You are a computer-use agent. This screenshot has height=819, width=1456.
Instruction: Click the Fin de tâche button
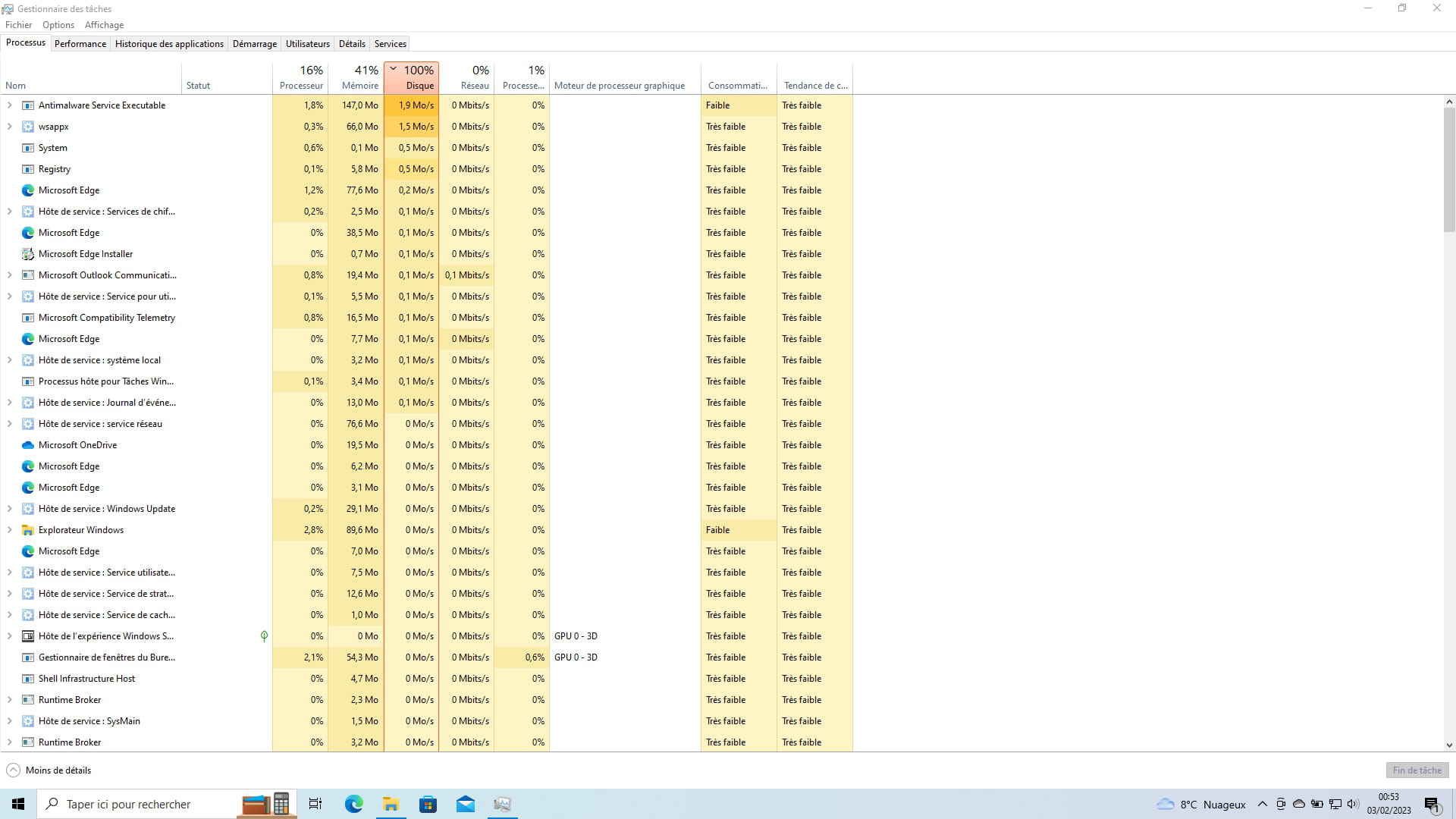click(x=1417, y=770)
